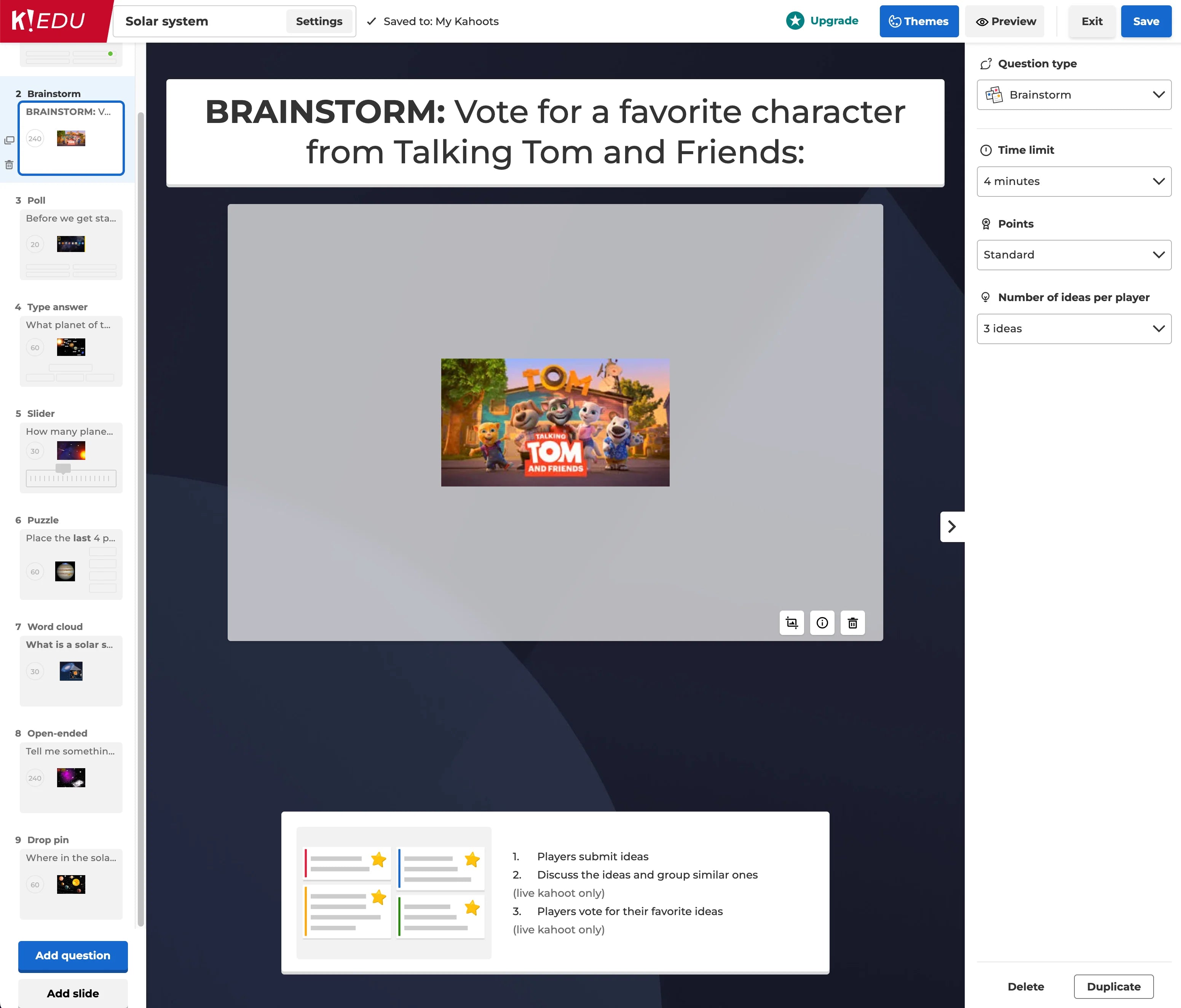Click the crop image icon
Screen dimensions: 1181x1008
(792, 623)
